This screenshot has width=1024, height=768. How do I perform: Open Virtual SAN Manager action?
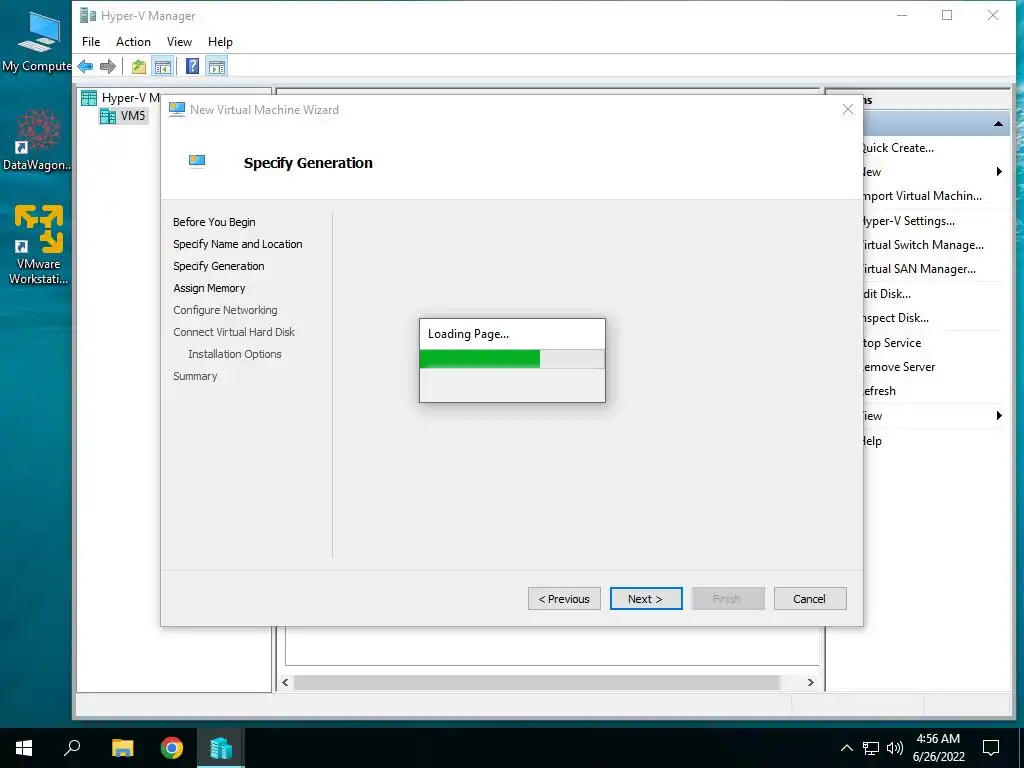[920, 269]
